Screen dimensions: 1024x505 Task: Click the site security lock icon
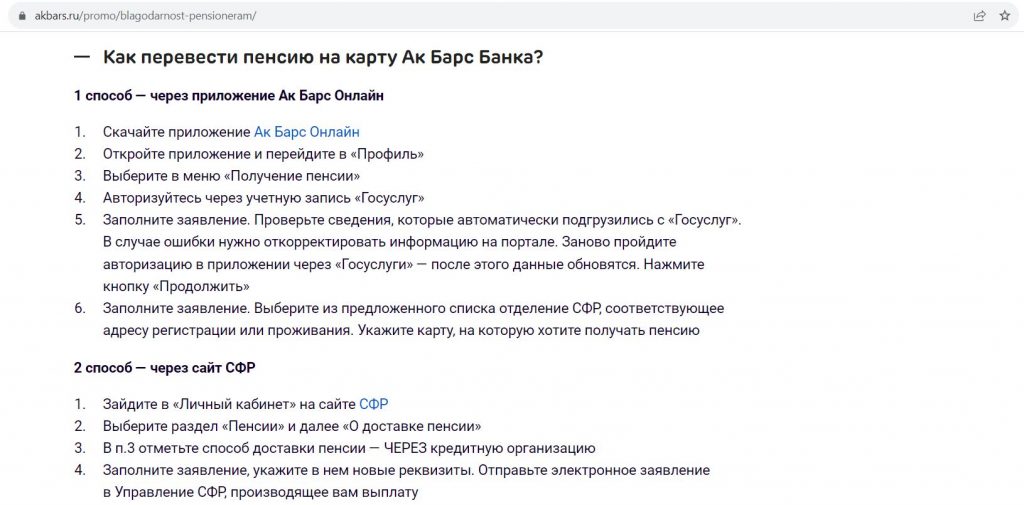click(x=22, y=16)
